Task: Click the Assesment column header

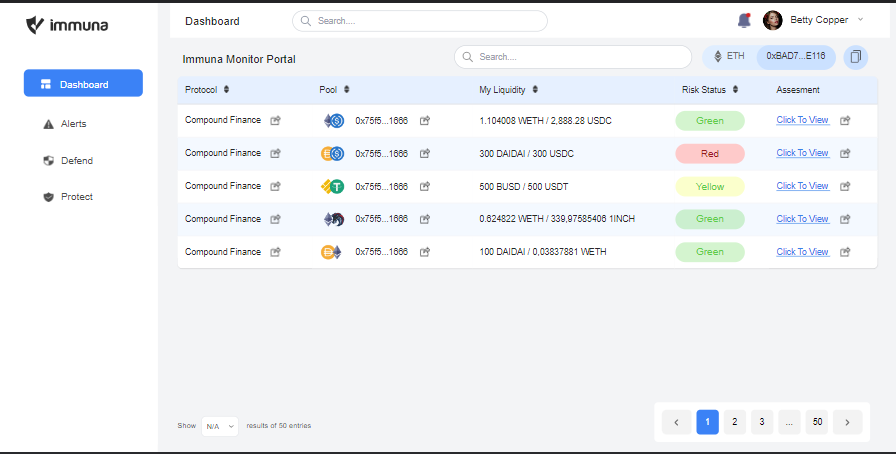Action: click(x=798, y=90)
